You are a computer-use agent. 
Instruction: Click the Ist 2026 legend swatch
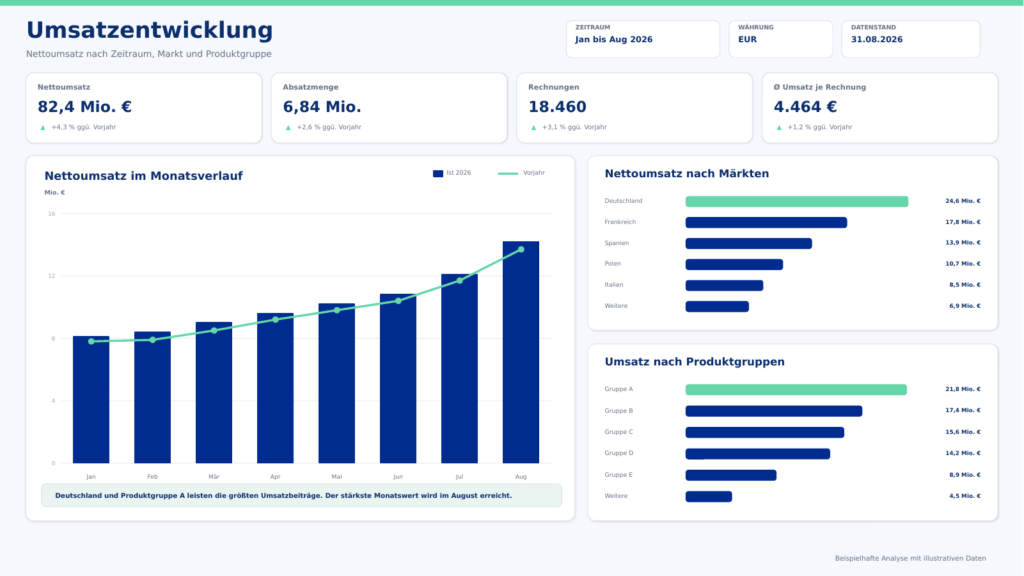pyautogui.click(x=438, y=173)
